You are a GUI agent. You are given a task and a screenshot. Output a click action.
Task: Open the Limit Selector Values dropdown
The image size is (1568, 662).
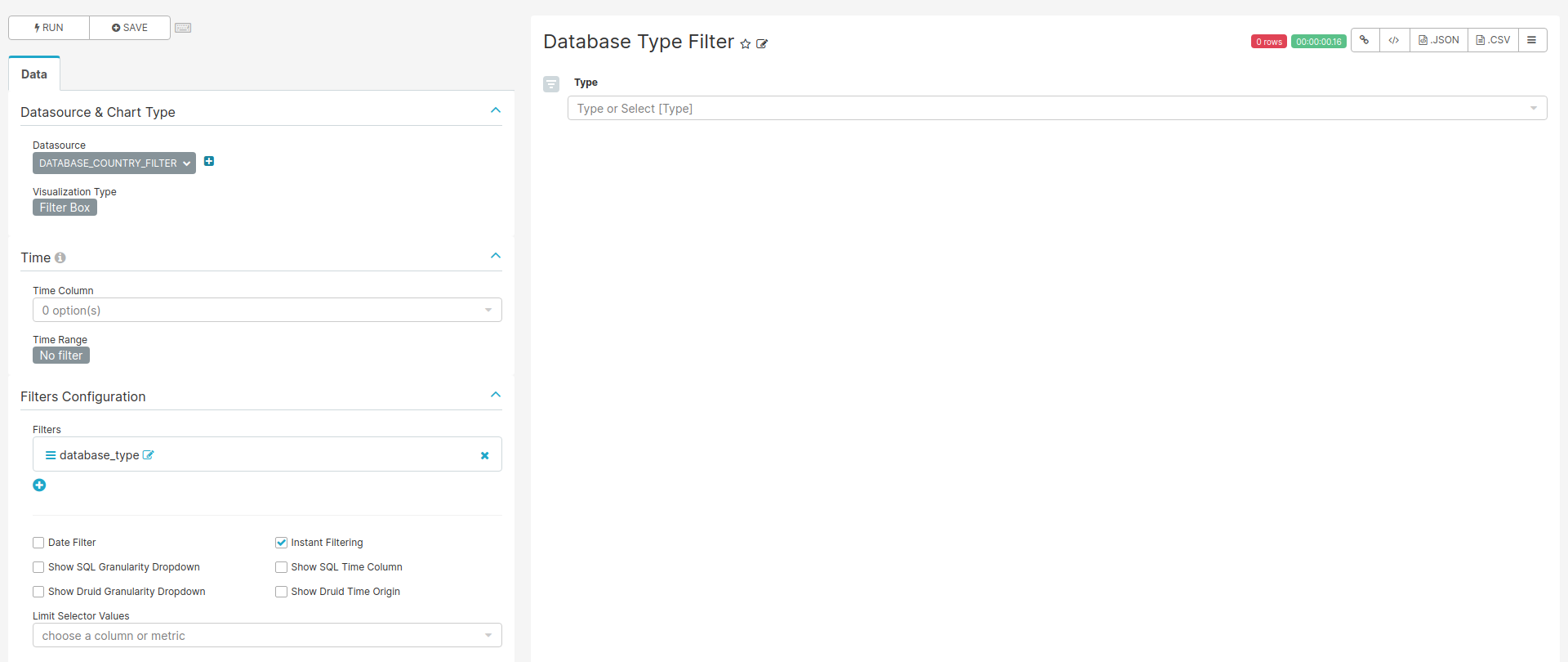[x=267, y=636]
